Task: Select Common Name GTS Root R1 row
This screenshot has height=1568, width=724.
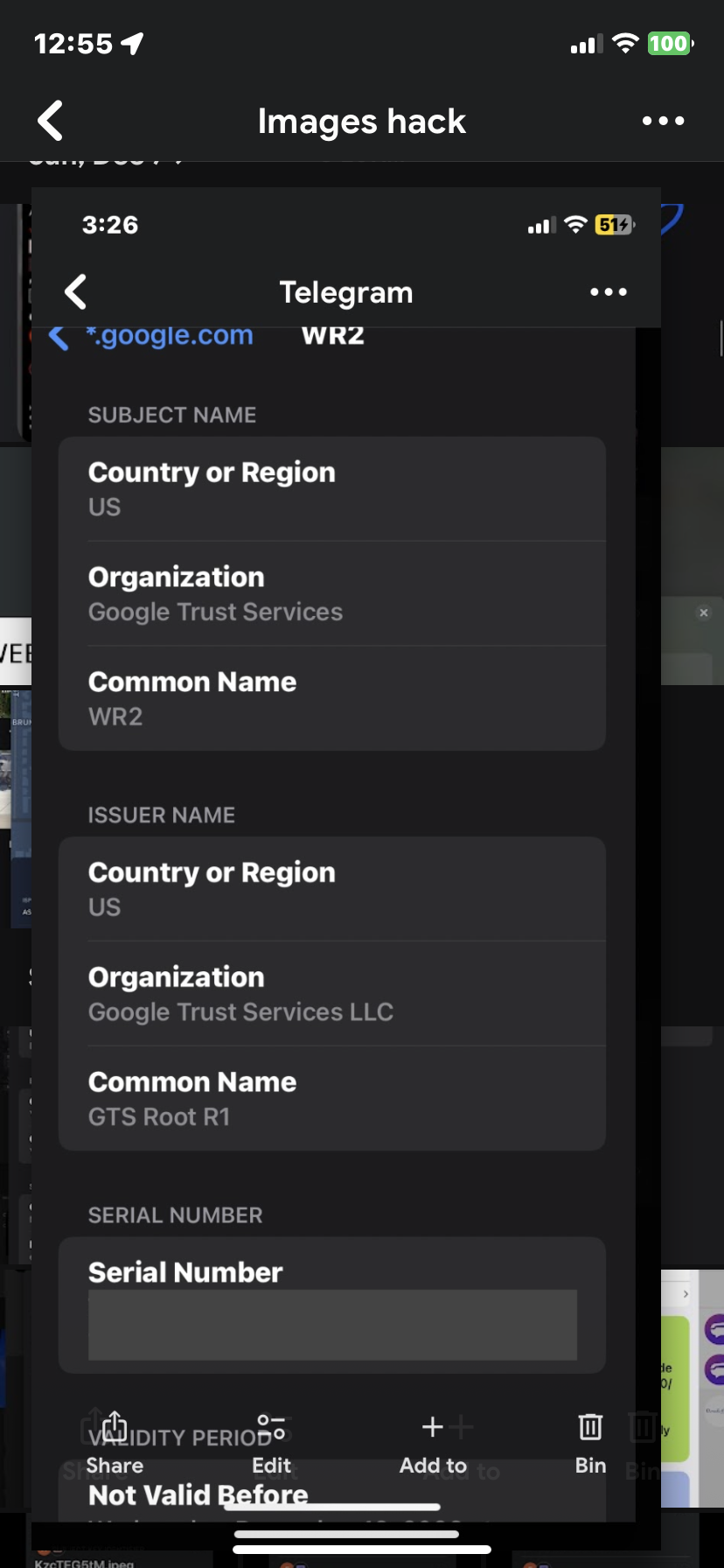Action: 332,1098
